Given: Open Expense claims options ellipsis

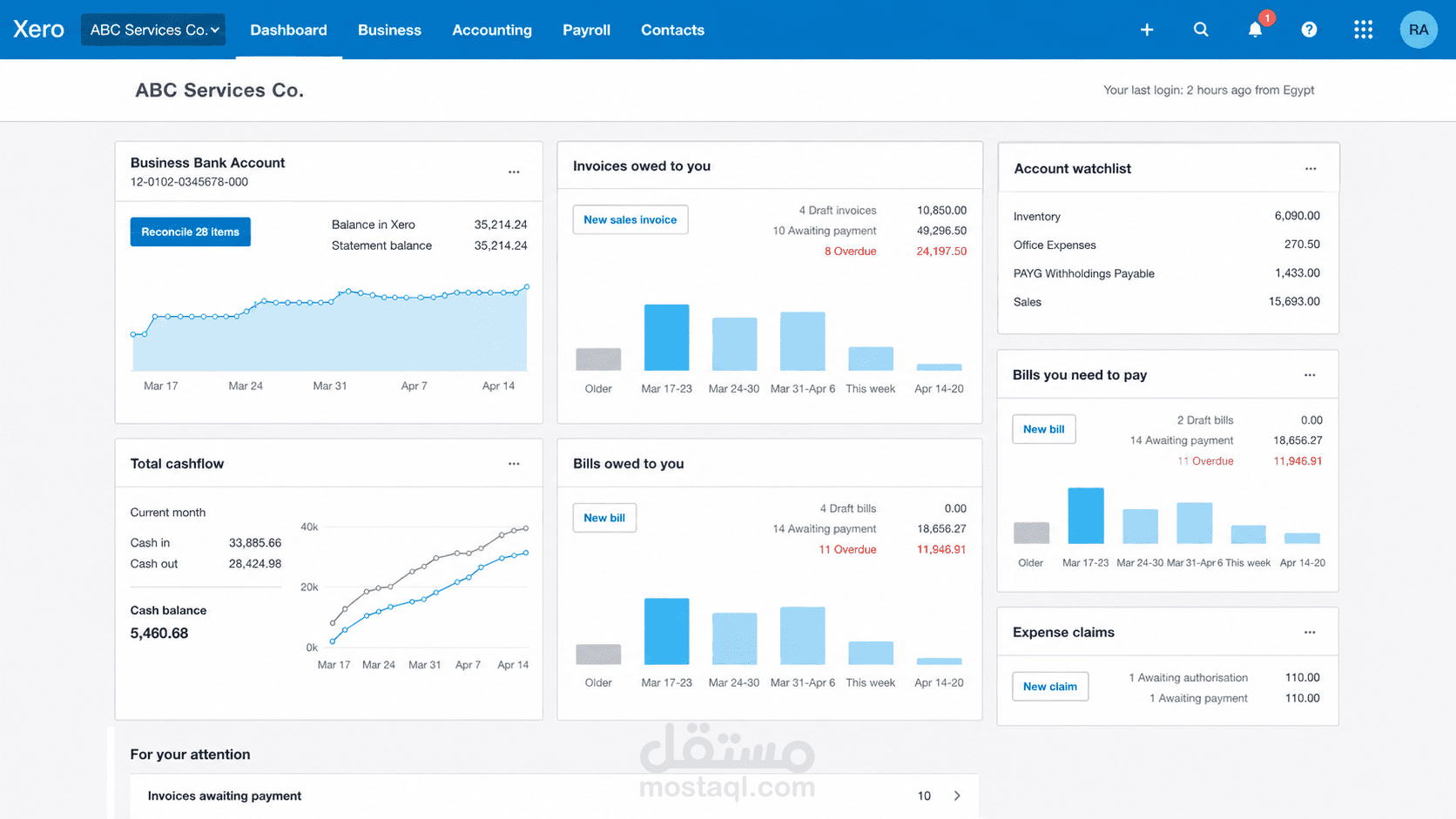Looking at the screenshot, I should click(1310, 633).
